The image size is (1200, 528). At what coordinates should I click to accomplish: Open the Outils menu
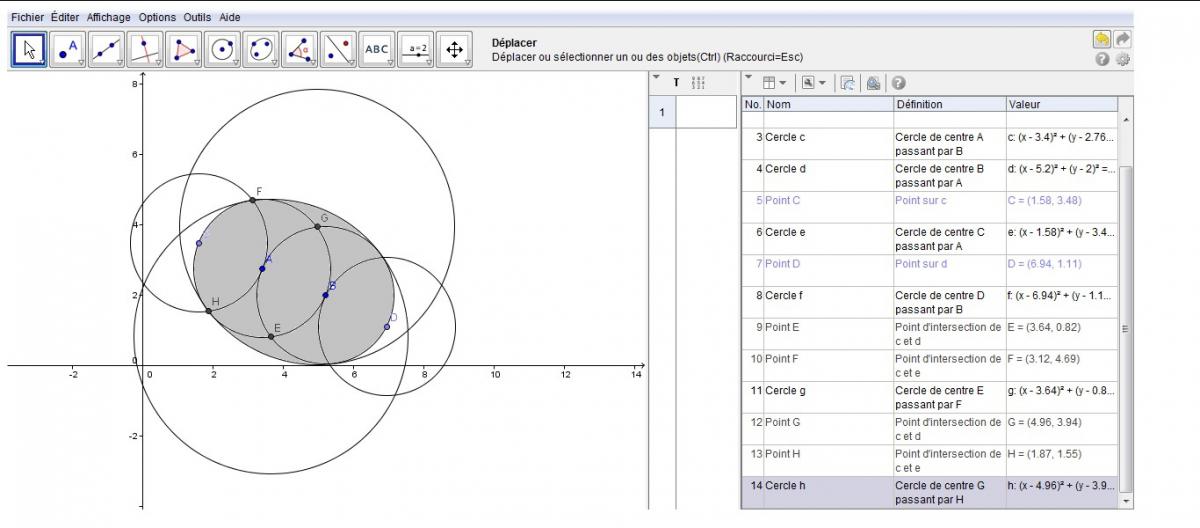tap(197, 17)
